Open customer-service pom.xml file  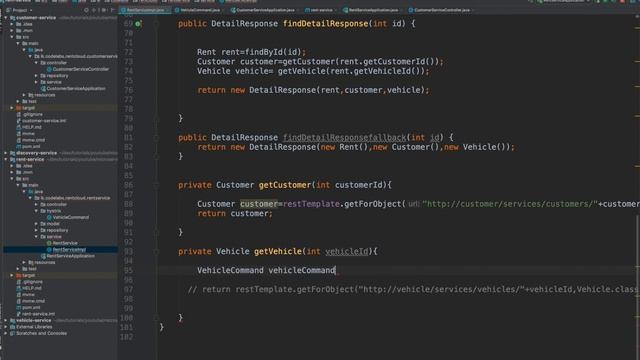[28, 146]
